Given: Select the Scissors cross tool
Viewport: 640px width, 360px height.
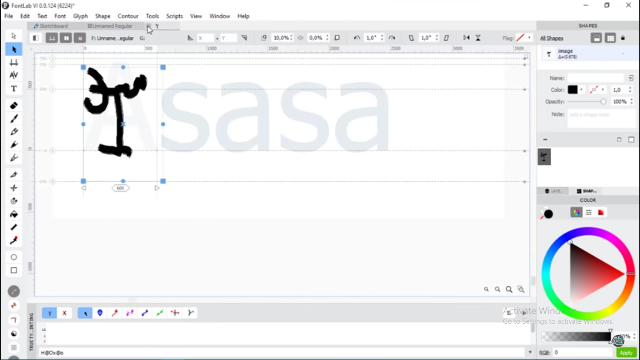Looking at the screenshot, I should coord(13,188).
